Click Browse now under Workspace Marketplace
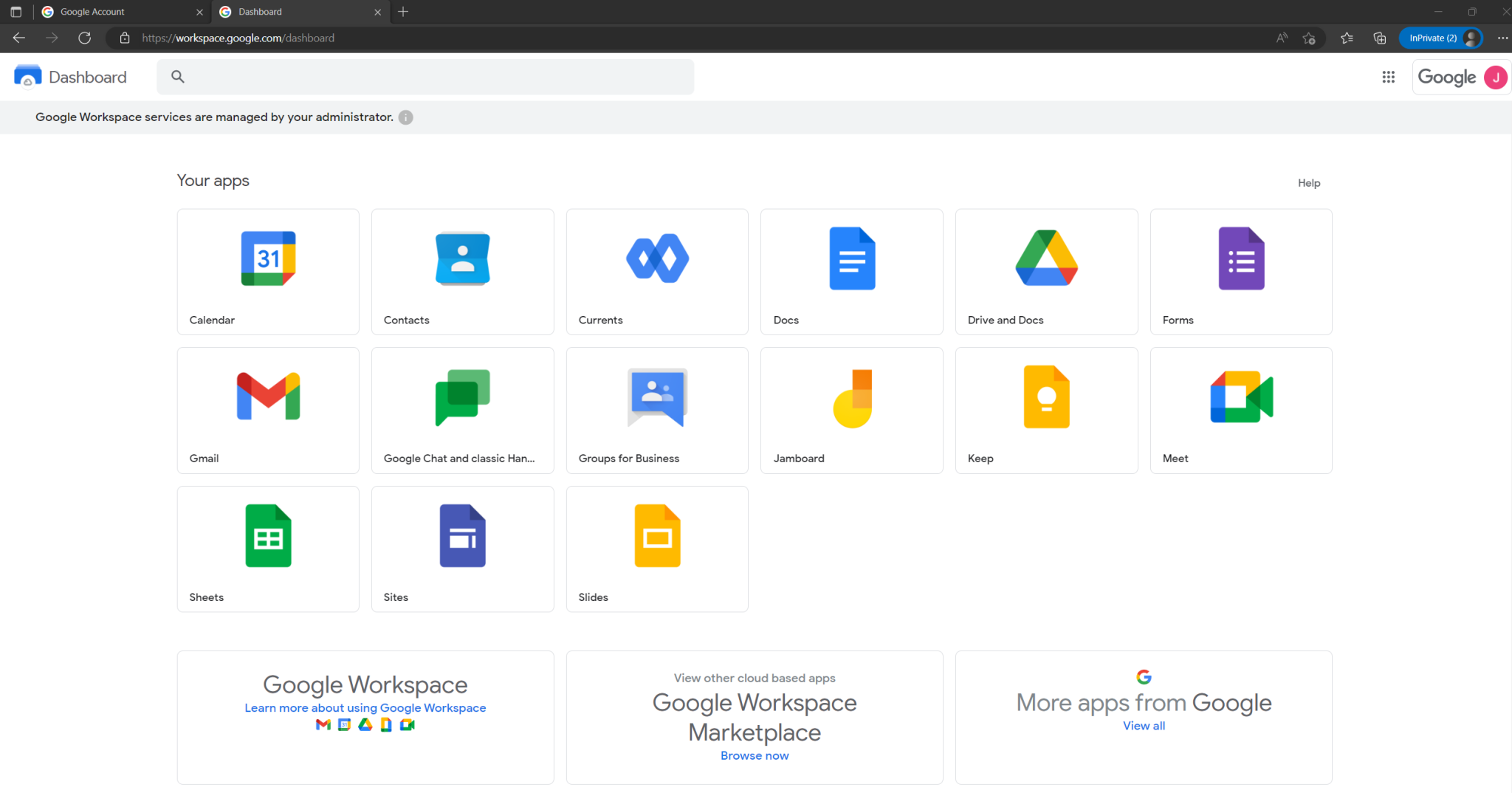 tap(754, 755)
